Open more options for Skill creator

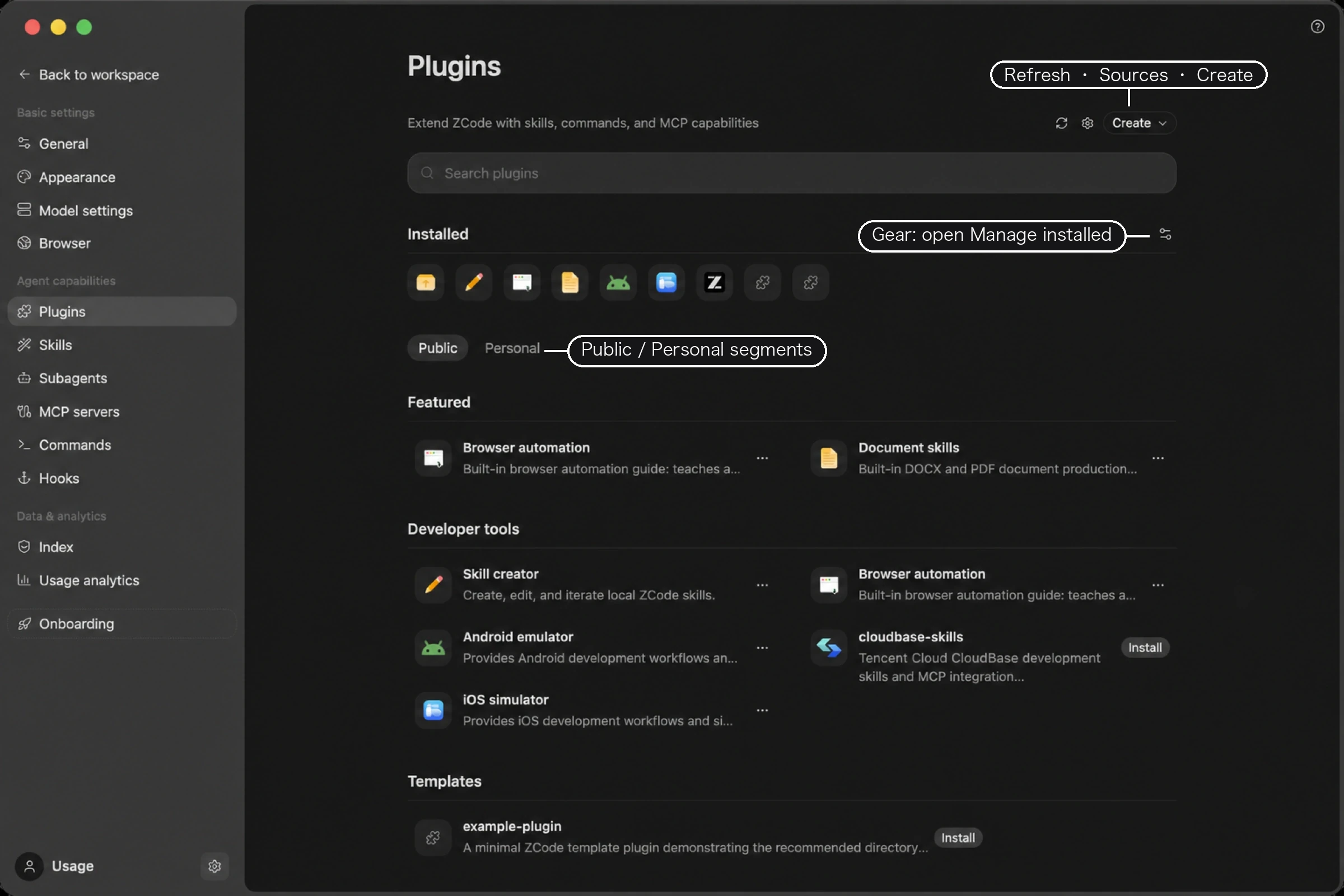tap(762, 585)
